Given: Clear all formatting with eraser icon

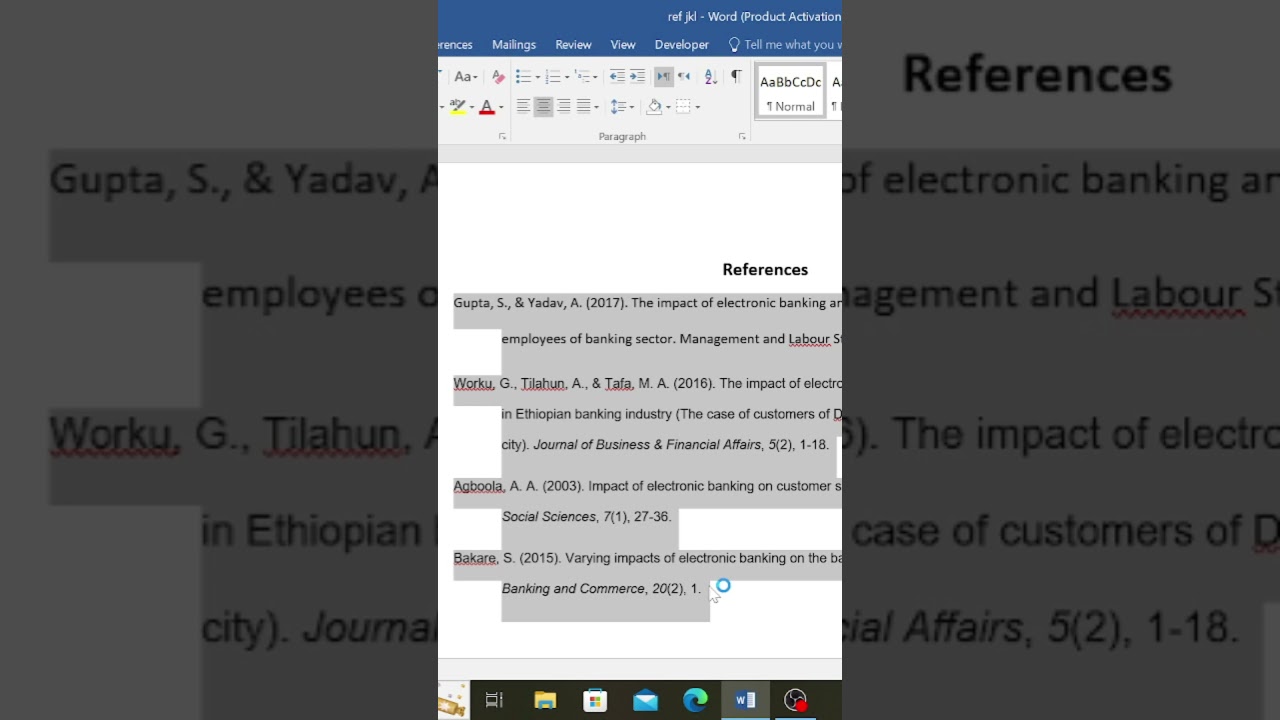Looking at the screenshot, I should click(x=498, y=77).
